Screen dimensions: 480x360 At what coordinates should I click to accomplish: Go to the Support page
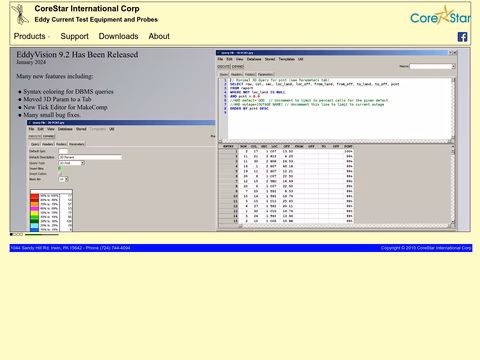point(74,36)
